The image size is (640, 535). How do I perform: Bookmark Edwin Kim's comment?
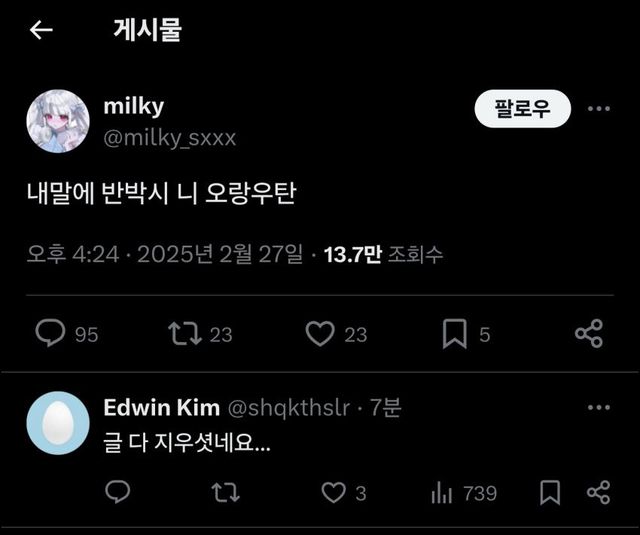pyautogui.click(x=550, y=493)
